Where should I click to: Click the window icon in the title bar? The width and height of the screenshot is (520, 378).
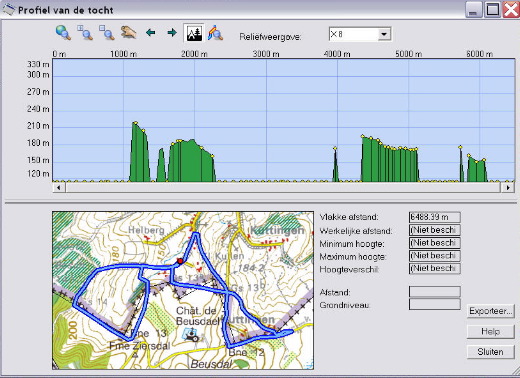click(9, 10)
